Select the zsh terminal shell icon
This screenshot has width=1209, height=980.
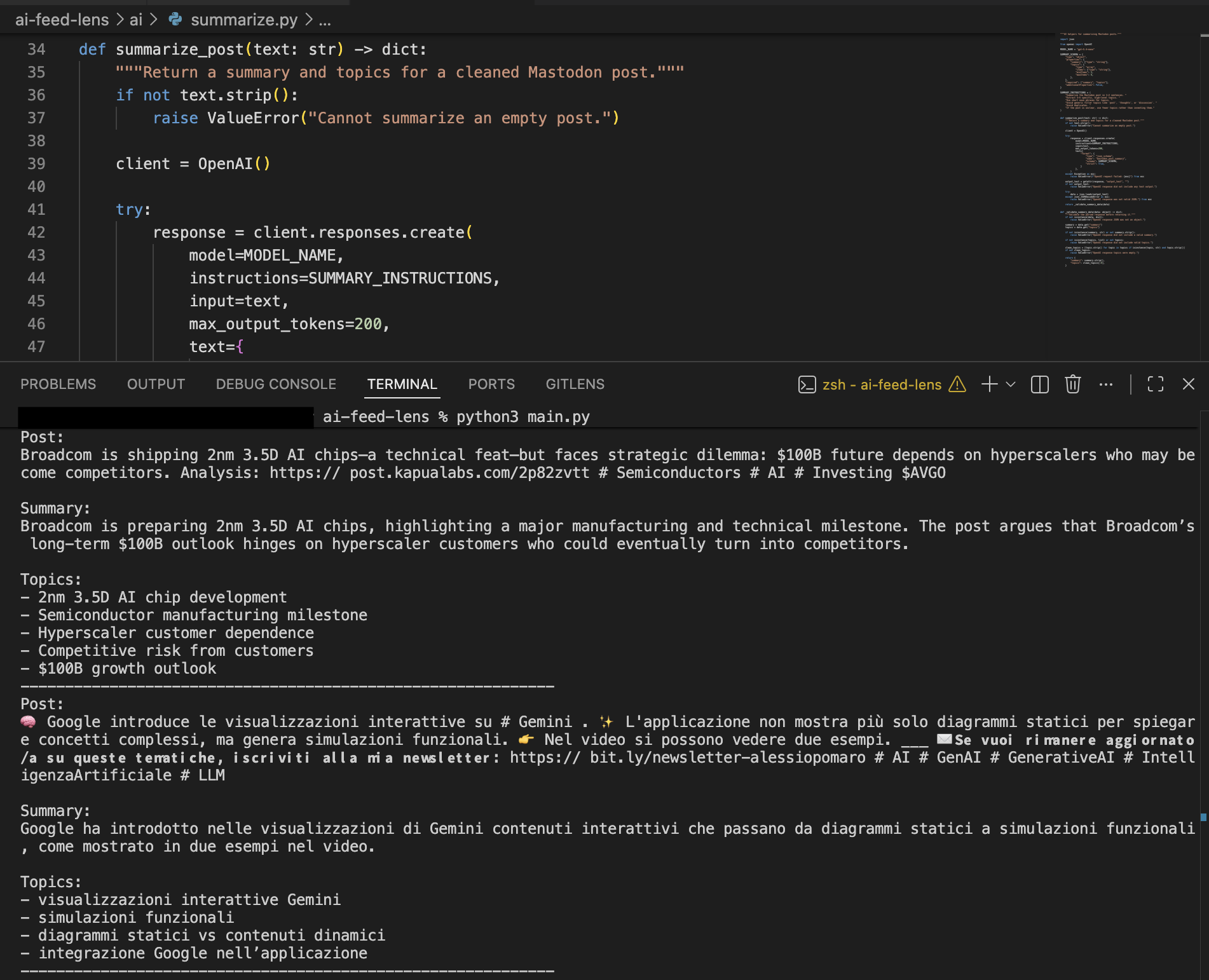806,385
